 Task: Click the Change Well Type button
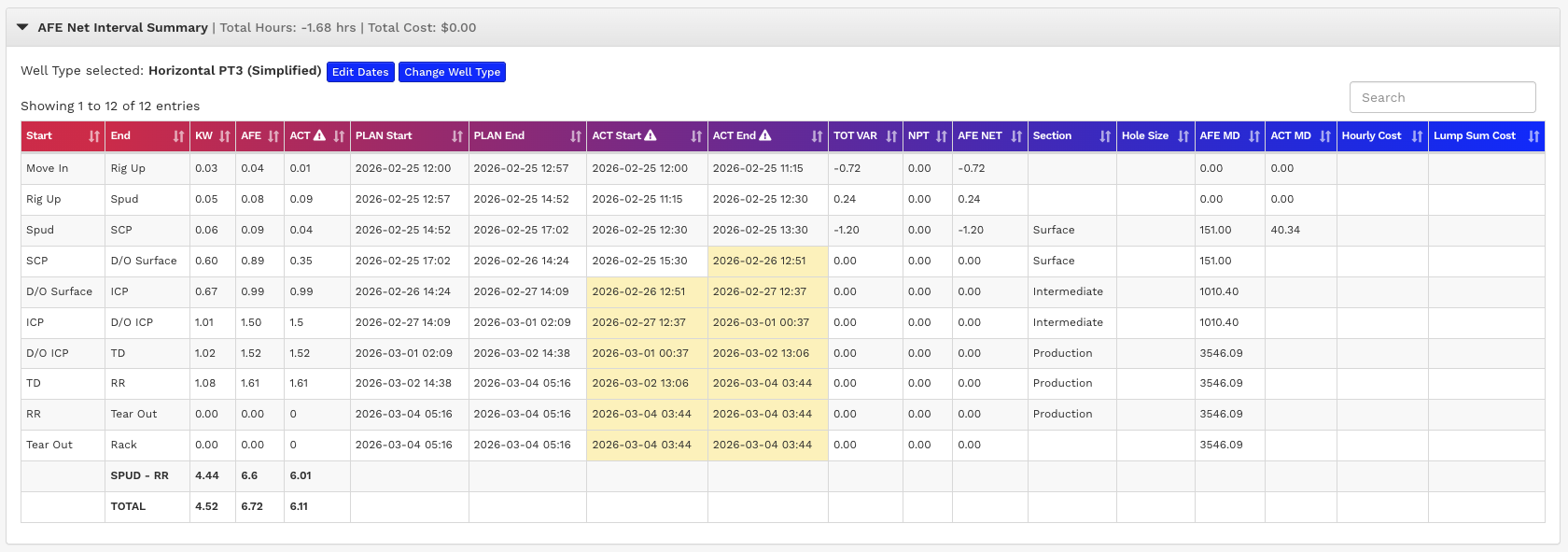click(452, 72)
